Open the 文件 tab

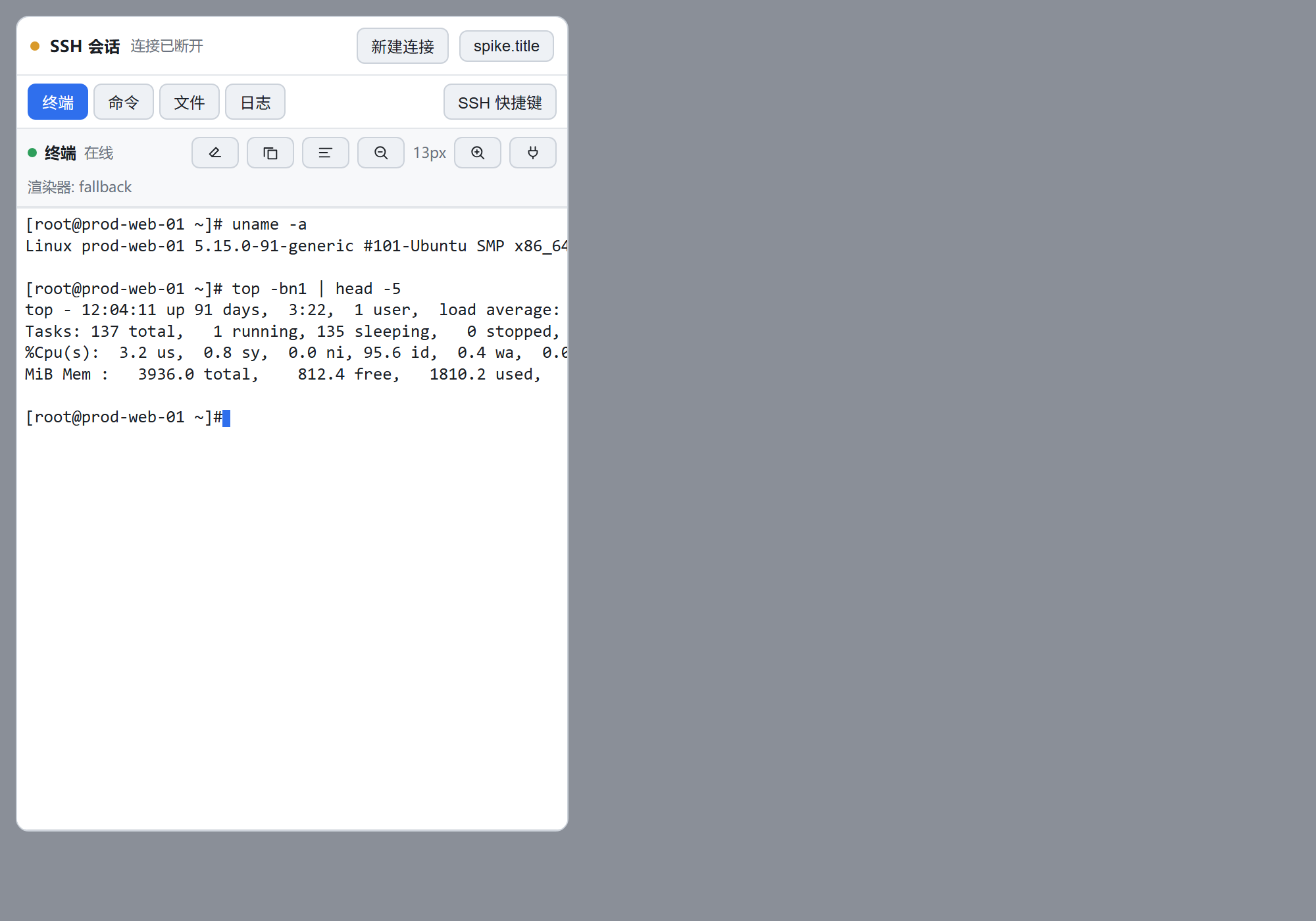(190, 102)
